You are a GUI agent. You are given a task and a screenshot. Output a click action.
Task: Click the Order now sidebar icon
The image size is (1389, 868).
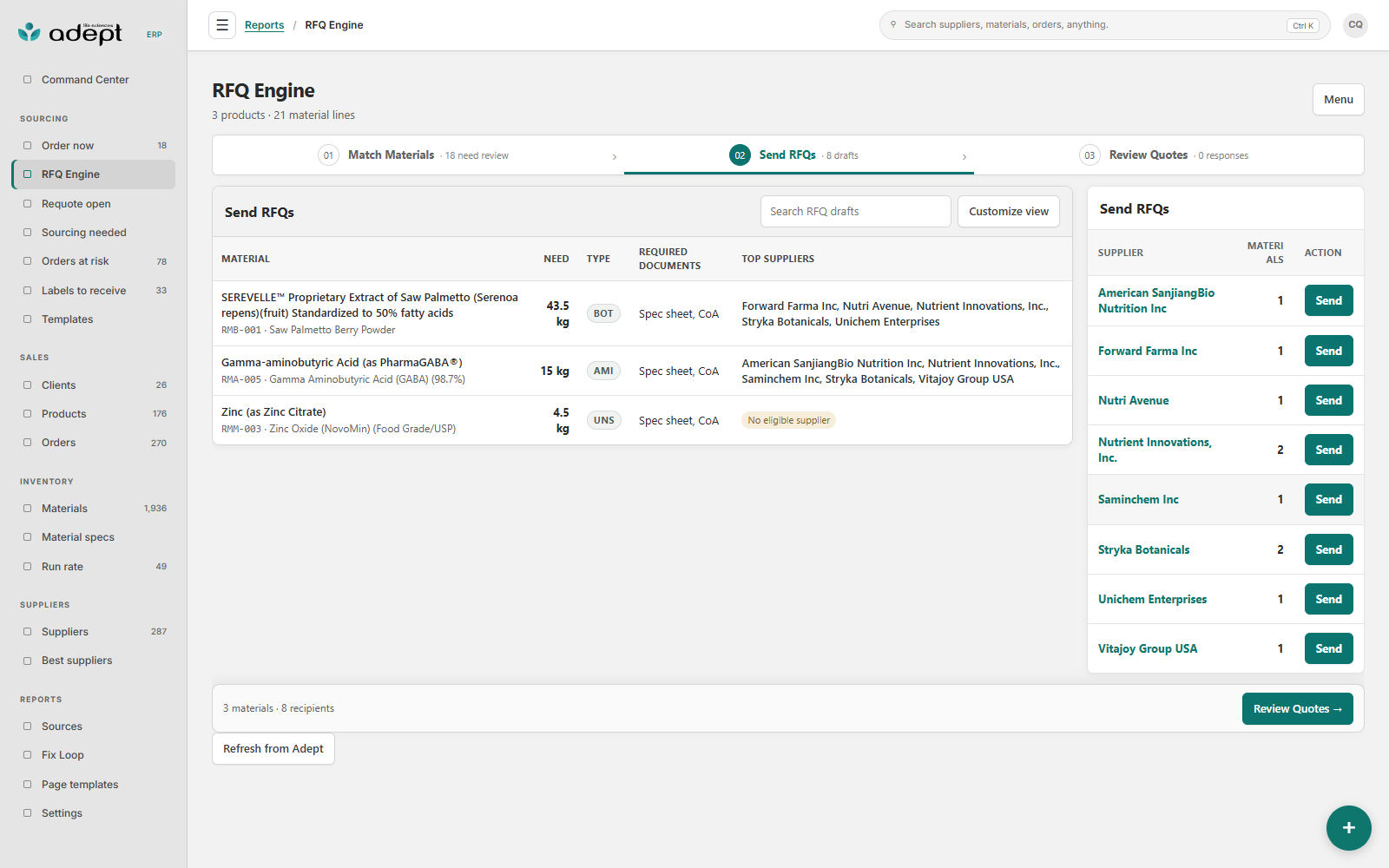(27, 146)
